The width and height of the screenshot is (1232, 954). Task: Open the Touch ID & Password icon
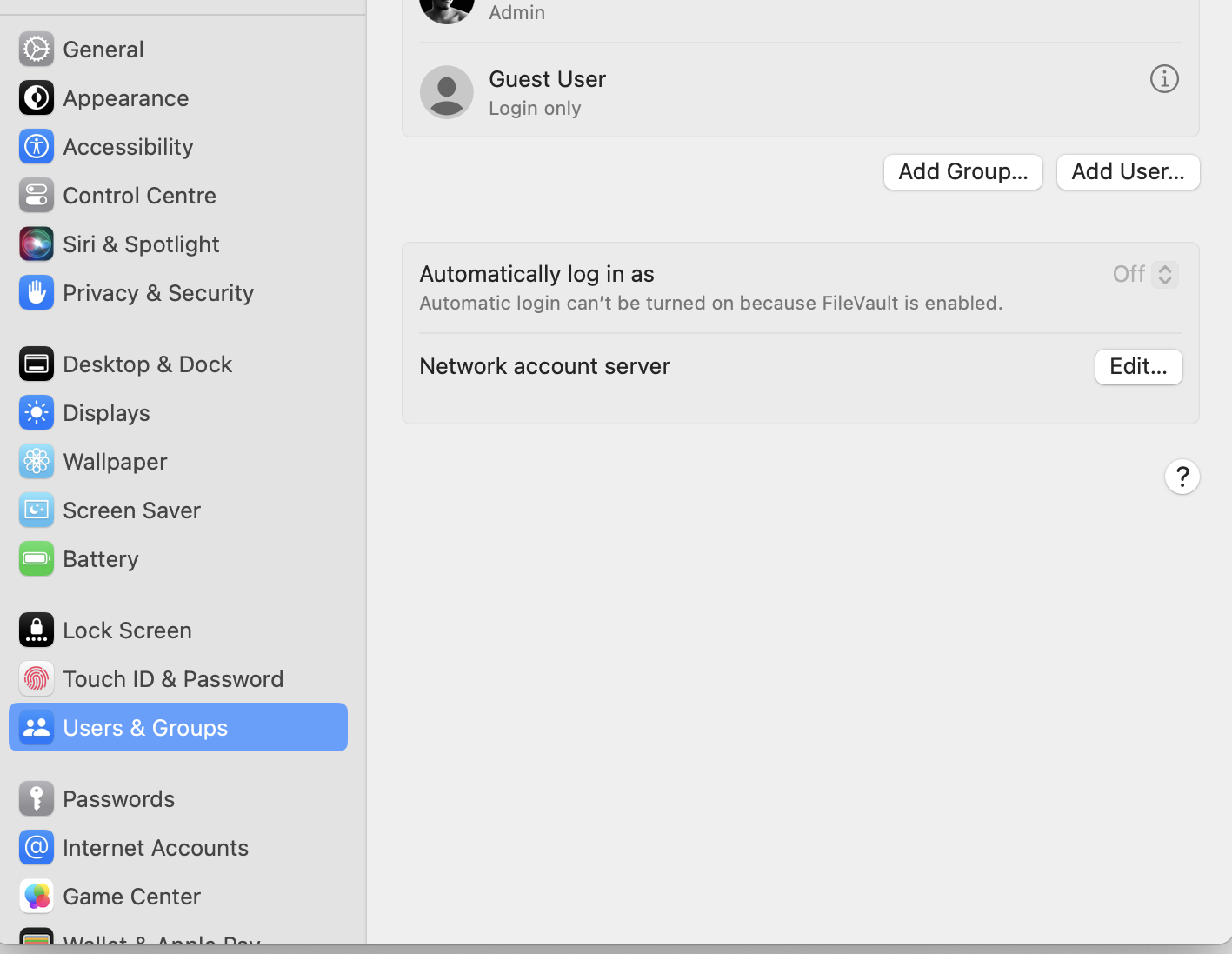[36, 678]
